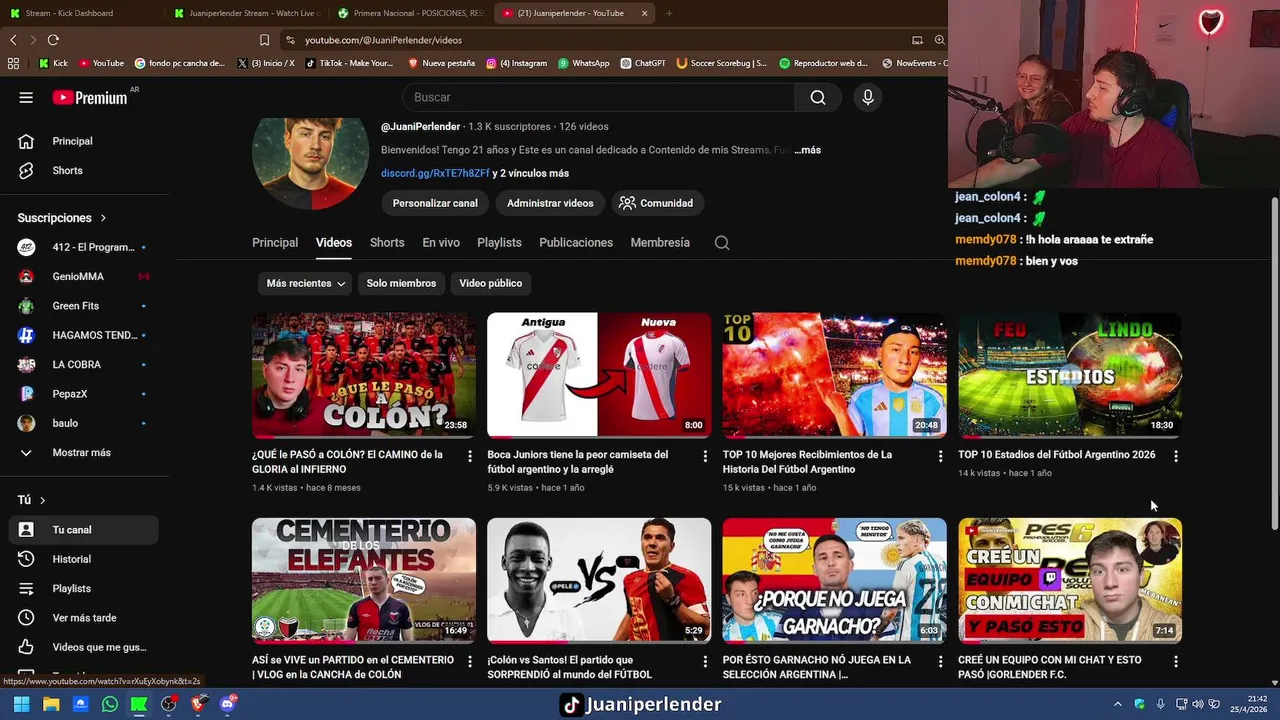Search within channel magnifier icon
The width and height of the screenshot is (1280, 720).
pyautogui.click(x=722, y=243)
